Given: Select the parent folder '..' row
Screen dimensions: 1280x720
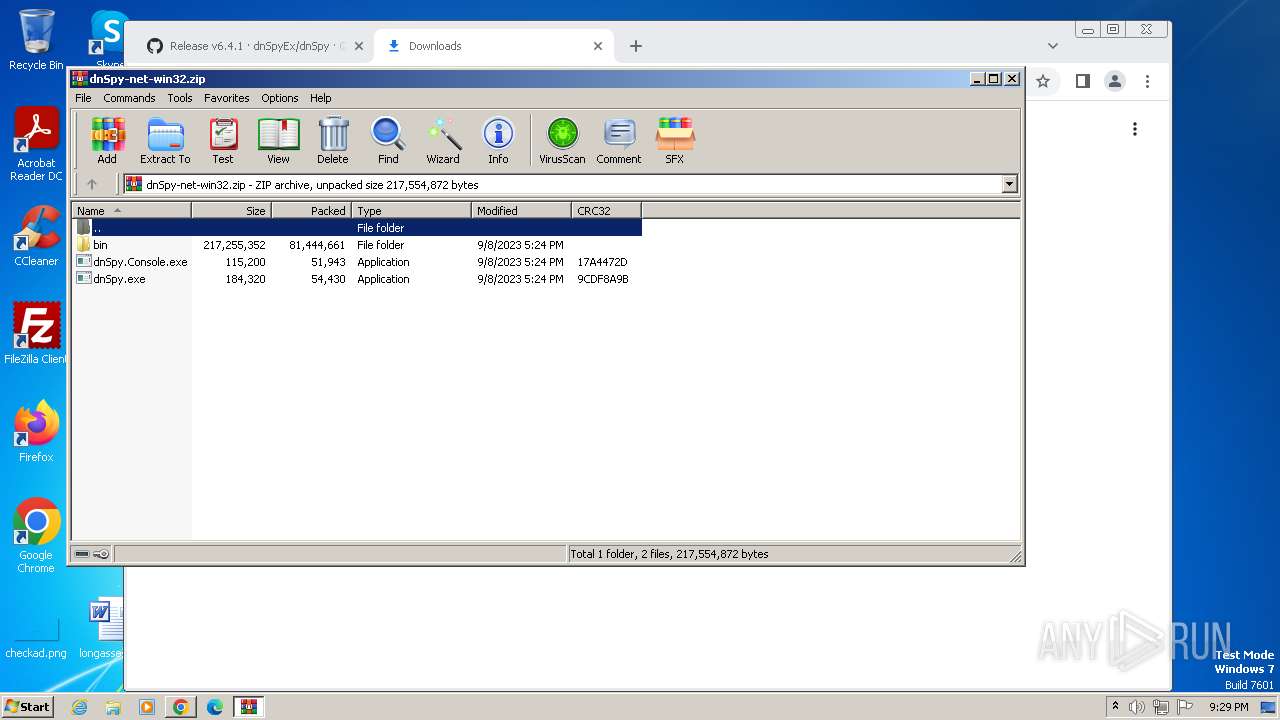Looking at the screenshot, I should 357,228.
